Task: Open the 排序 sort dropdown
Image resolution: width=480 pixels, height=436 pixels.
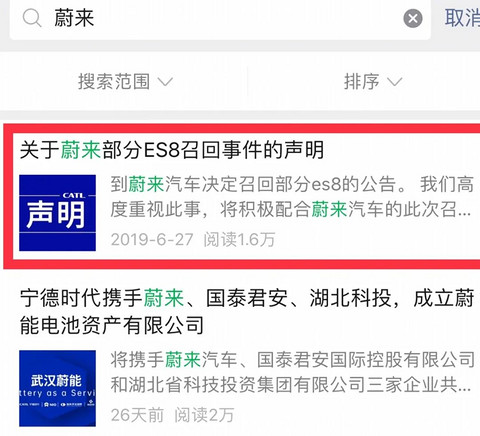Action: 373,82
